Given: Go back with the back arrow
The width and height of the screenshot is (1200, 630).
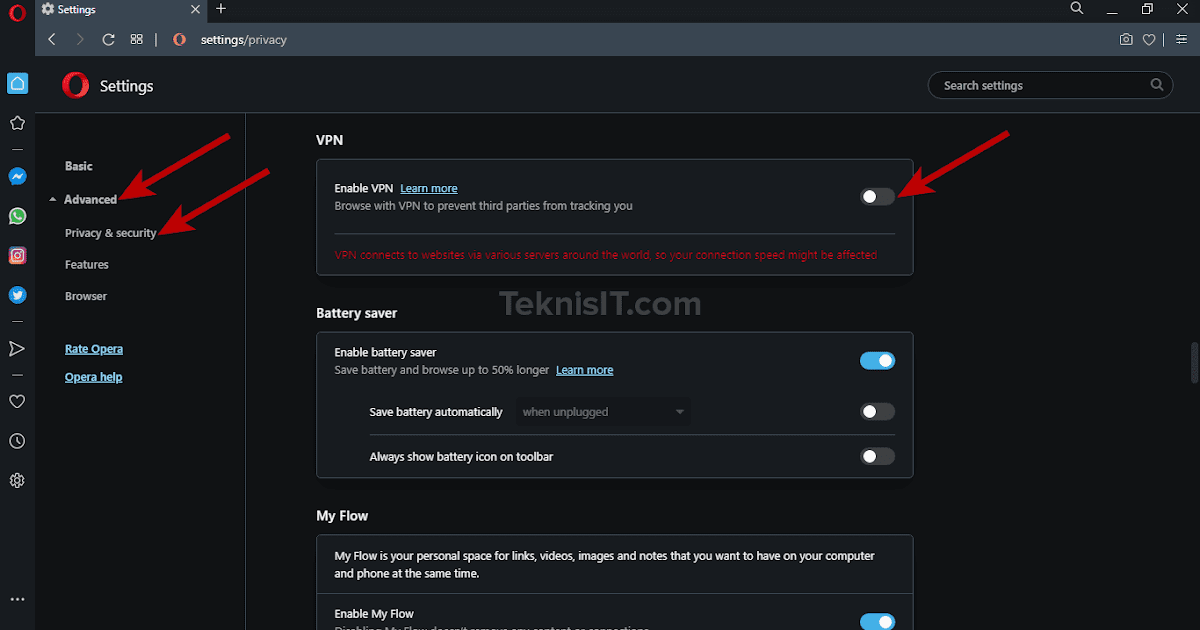Looking at the screenshot, I should (52, 40).
